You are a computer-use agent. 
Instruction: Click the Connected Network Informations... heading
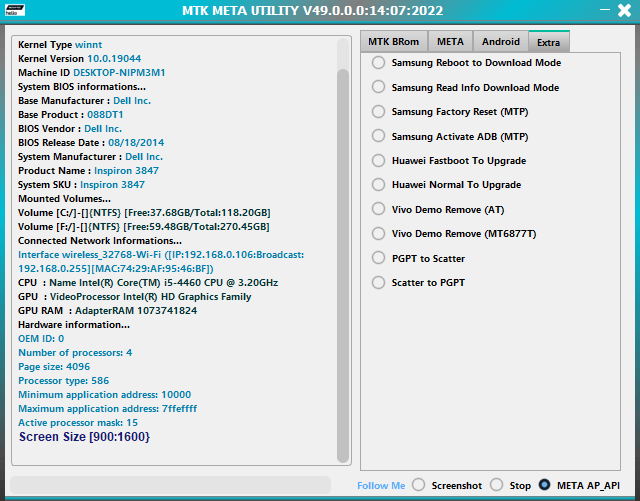click(x=100, y=240)
